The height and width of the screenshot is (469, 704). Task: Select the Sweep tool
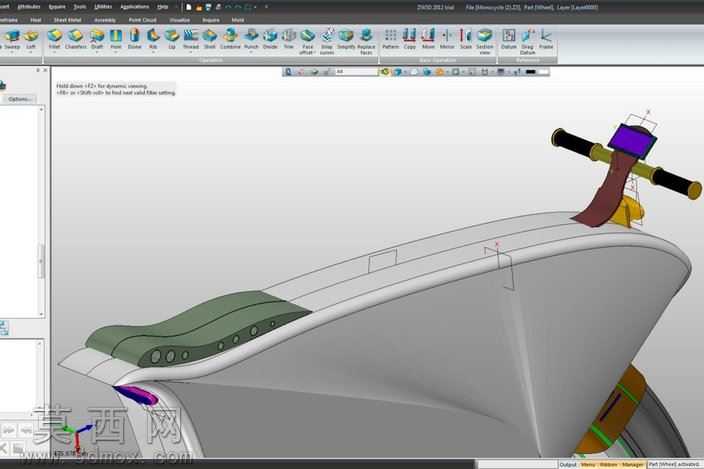[12, 39]
